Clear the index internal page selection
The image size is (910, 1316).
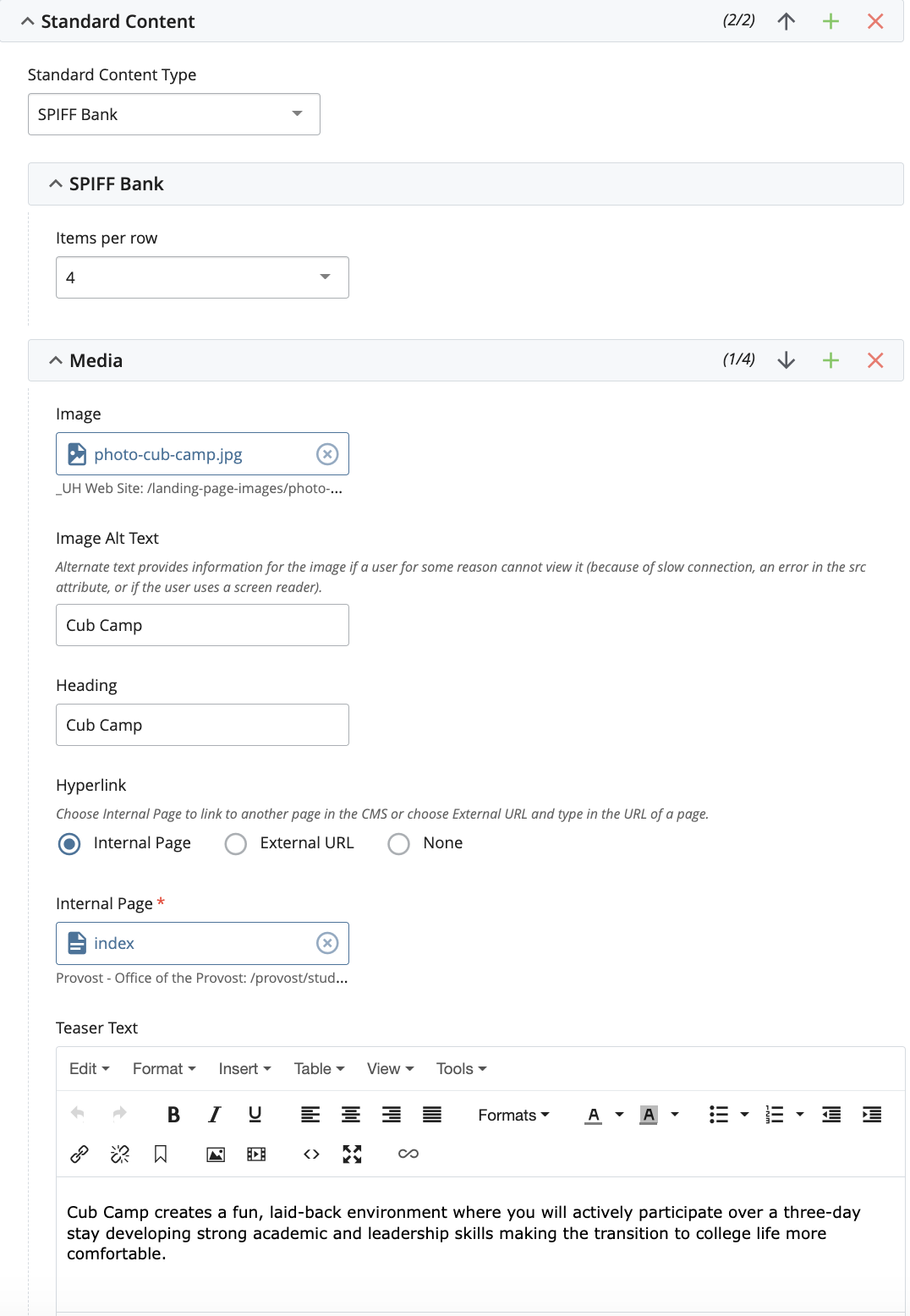pos(327,943)
